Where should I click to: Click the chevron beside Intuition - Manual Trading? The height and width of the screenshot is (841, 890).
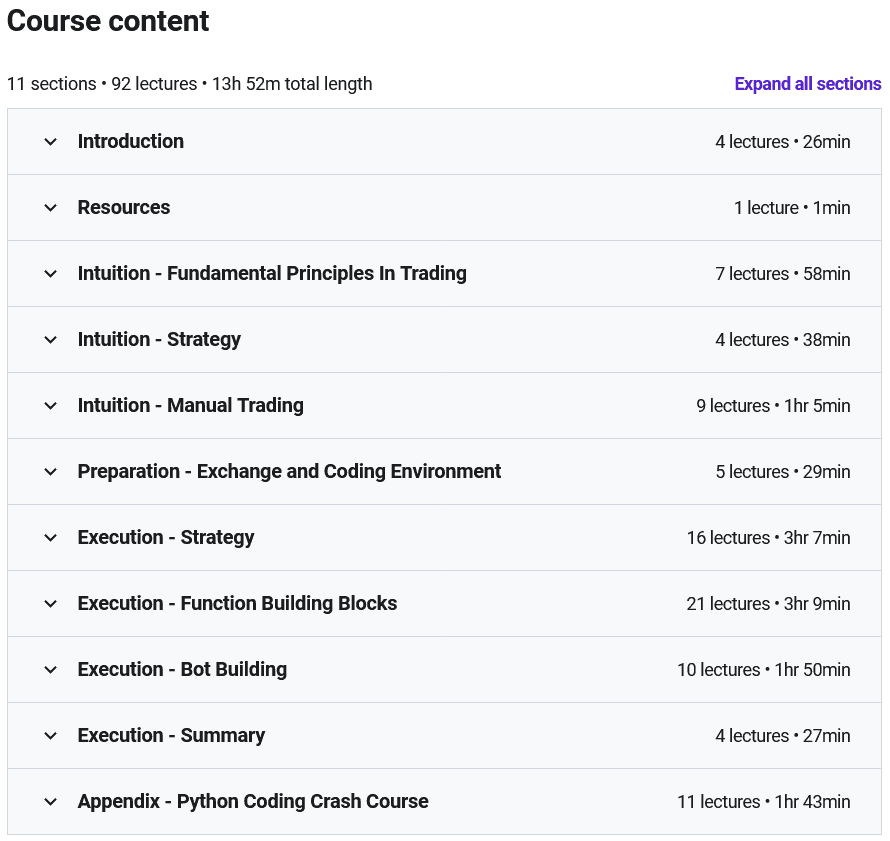pos(51,406)
